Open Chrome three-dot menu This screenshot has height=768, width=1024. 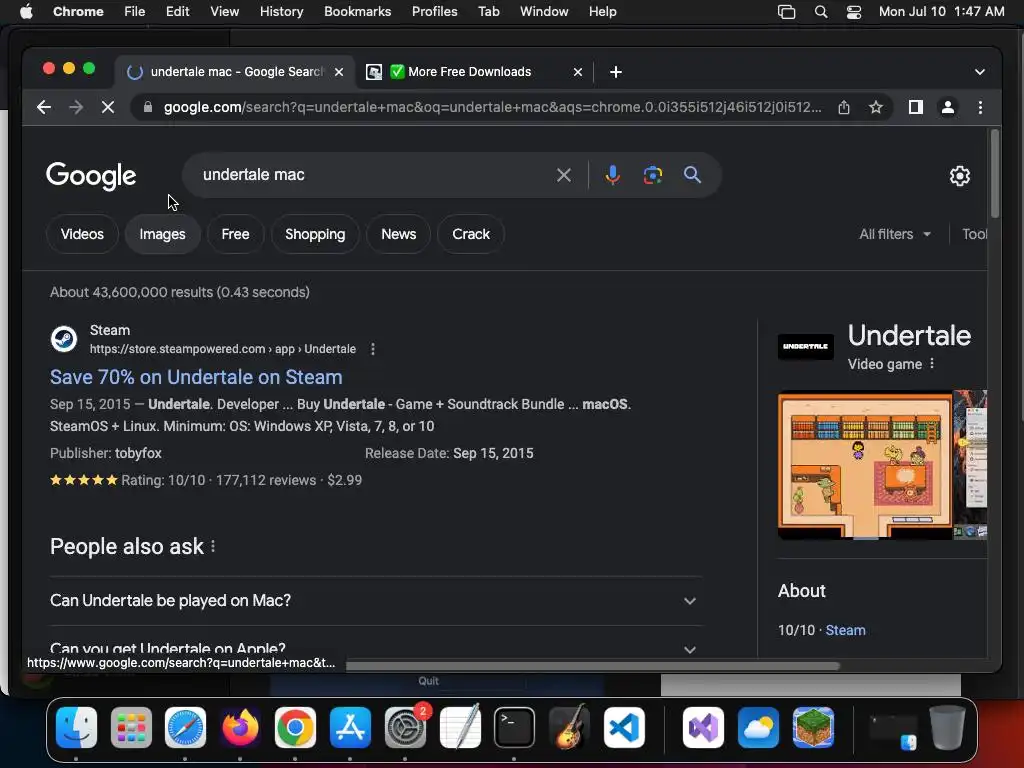click(980, 107)
